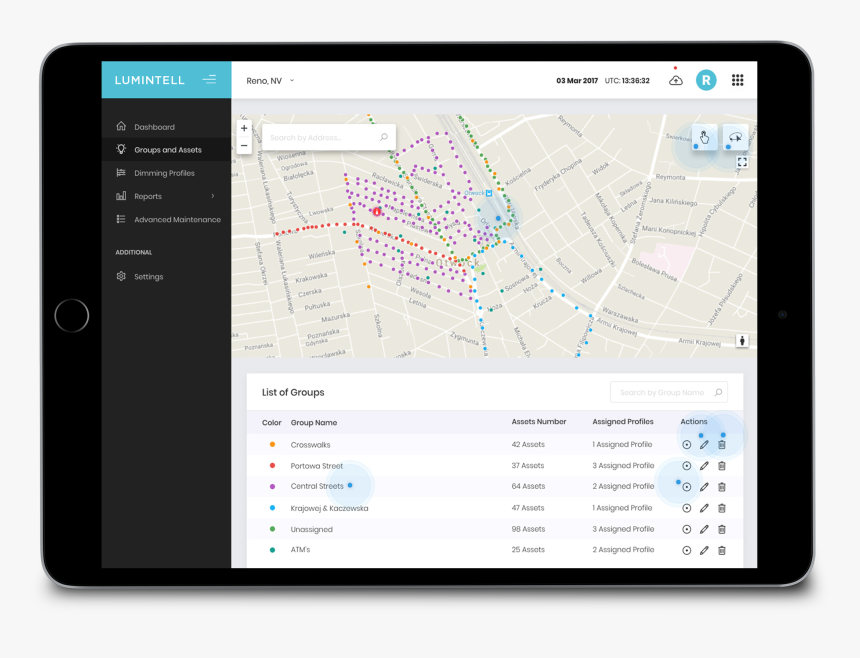Click the LUMINTELL logo
The width and height of the screenshot is (860, 658).
tap(149, 80)
